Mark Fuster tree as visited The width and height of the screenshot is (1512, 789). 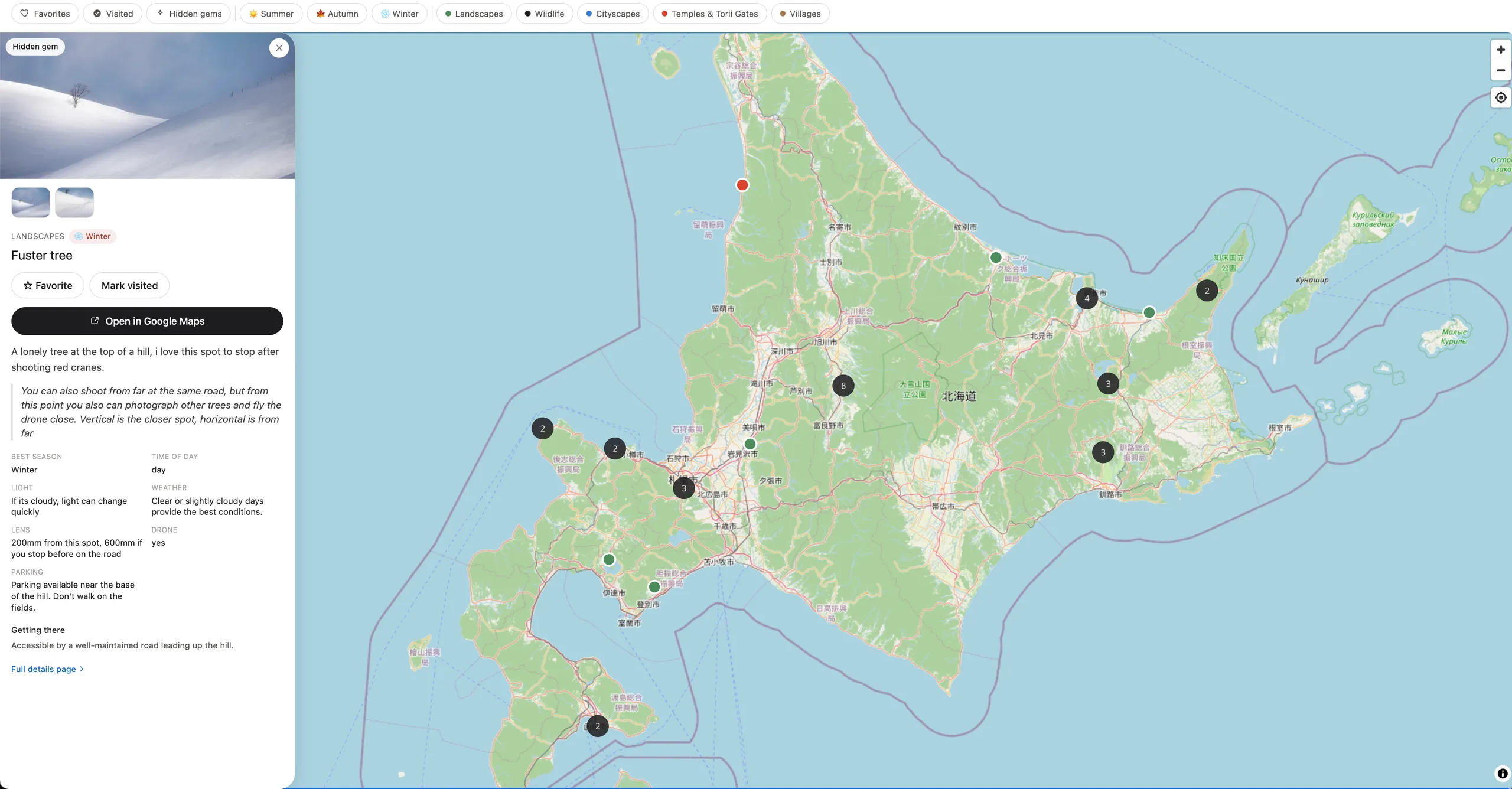click(129, 285)
